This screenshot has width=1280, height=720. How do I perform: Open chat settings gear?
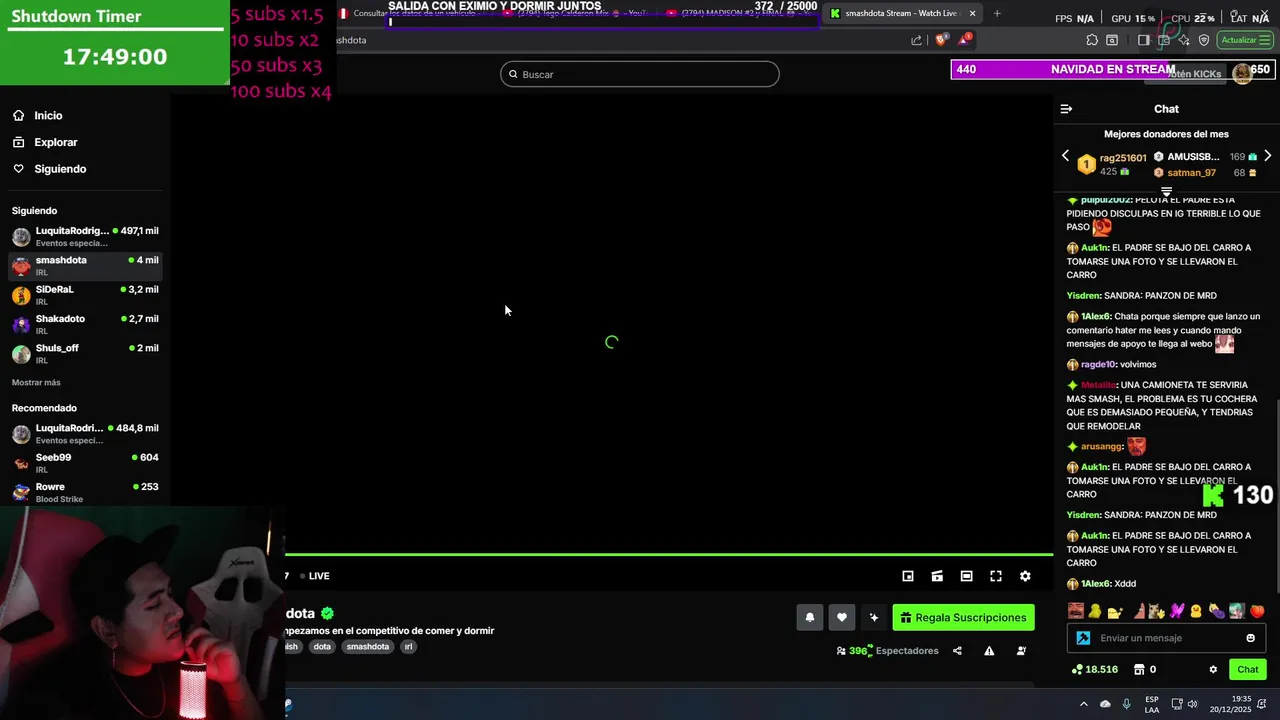[1213, 670]
